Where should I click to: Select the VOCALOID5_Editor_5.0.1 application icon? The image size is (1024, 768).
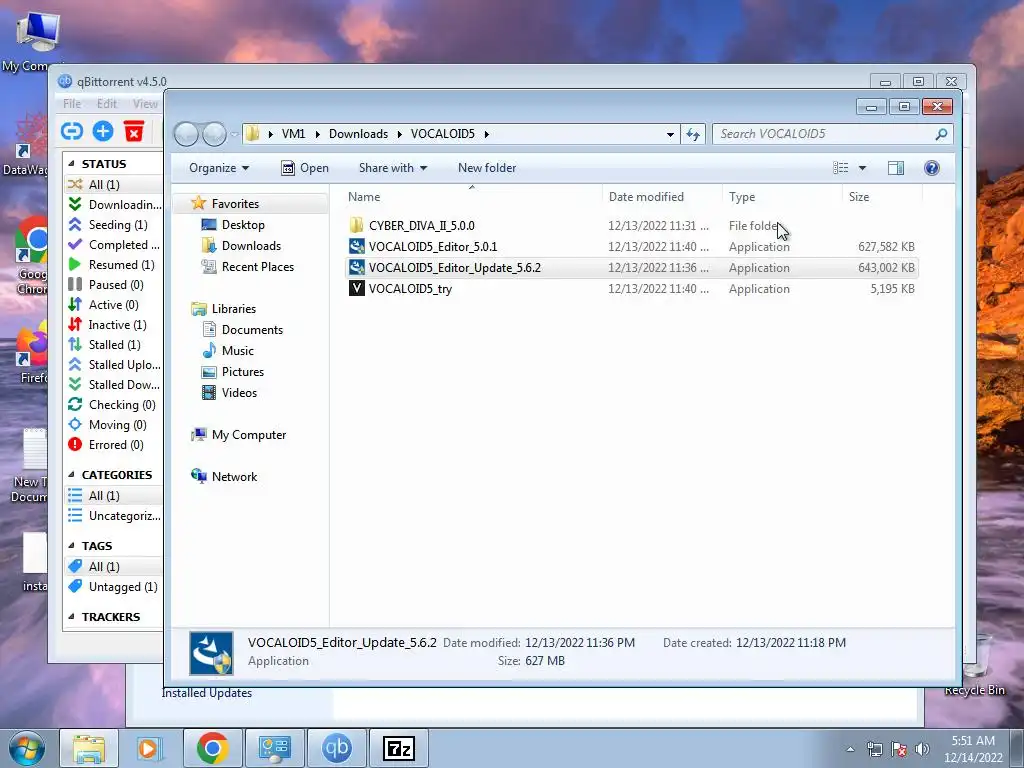[357, 246]
